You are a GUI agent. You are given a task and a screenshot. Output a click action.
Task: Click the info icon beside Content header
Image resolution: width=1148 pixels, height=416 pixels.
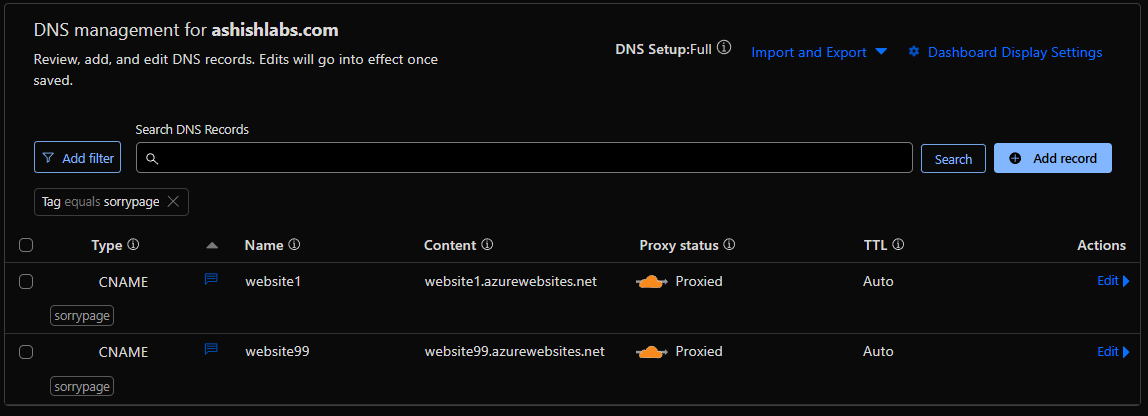click(487, 245)
